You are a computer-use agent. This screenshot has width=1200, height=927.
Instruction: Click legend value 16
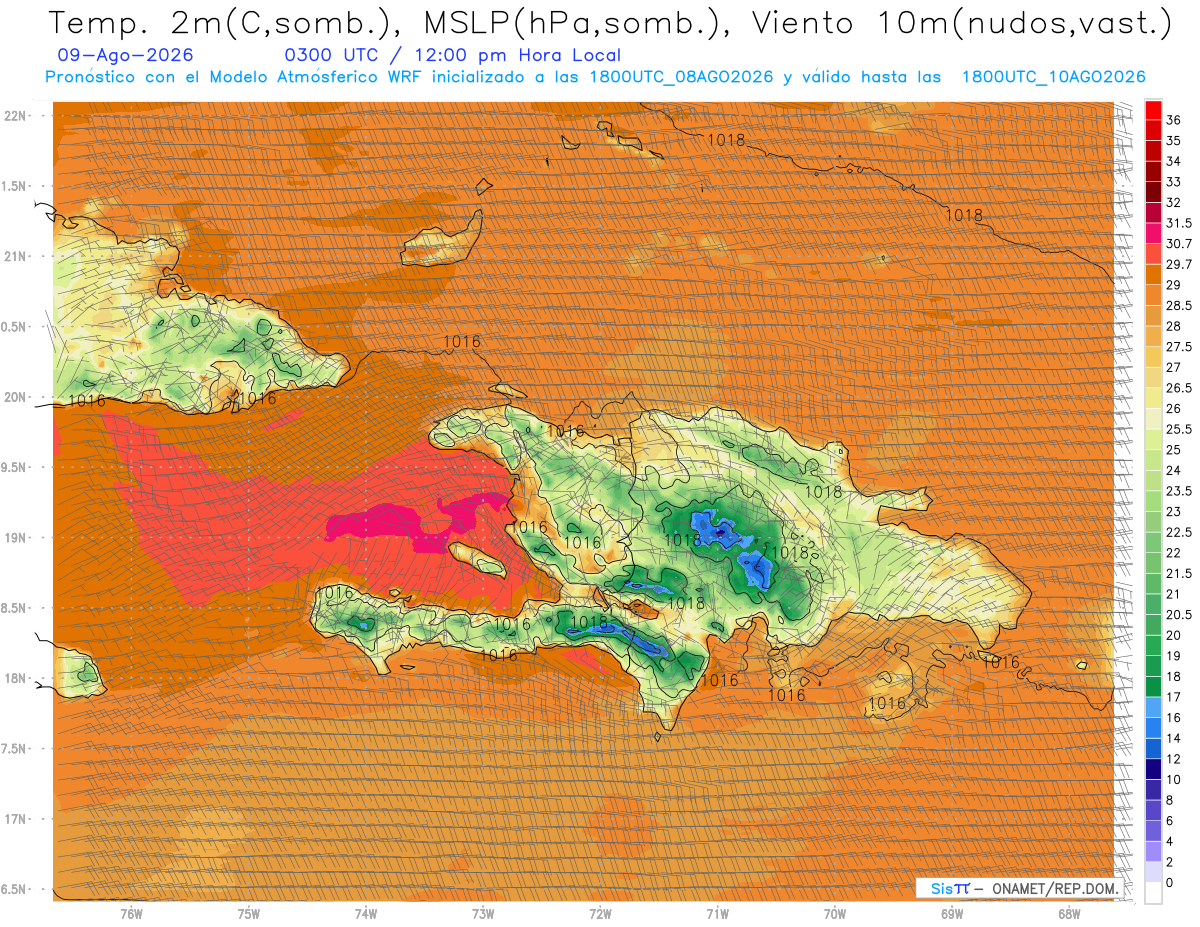pos(1173,717)
